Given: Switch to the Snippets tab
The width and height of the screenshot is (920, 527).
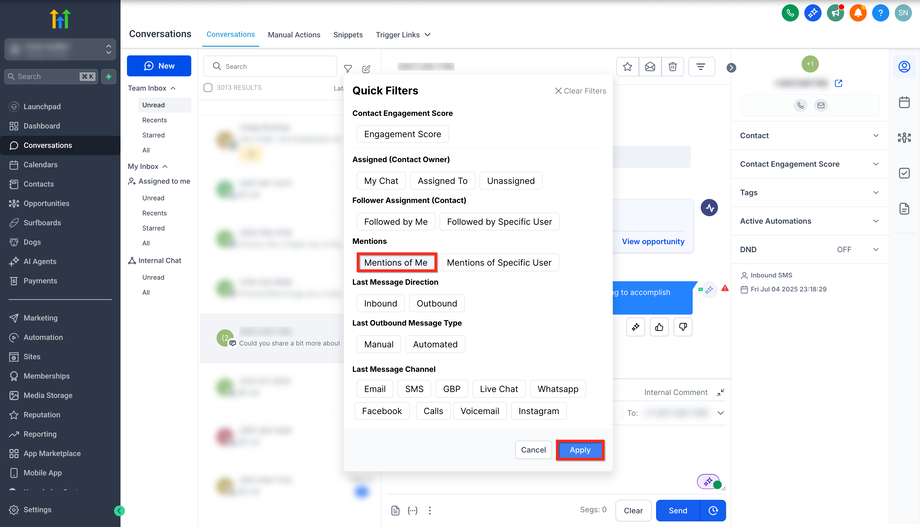Looking at the screenshot, I should click(348, 35).
